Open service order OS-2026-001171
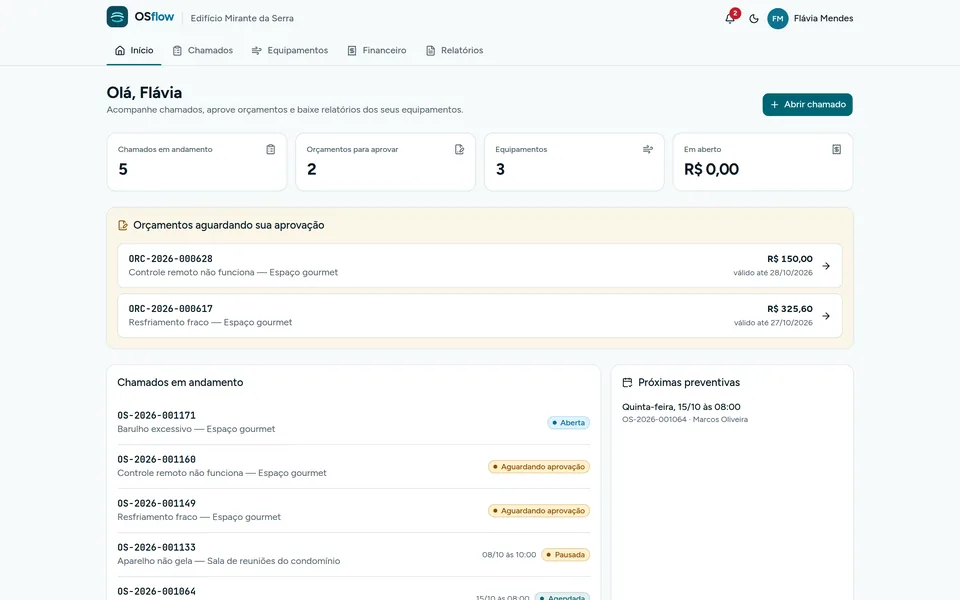Screen dimensions: 960x600 pyautogui.click(x=353, y=422)
